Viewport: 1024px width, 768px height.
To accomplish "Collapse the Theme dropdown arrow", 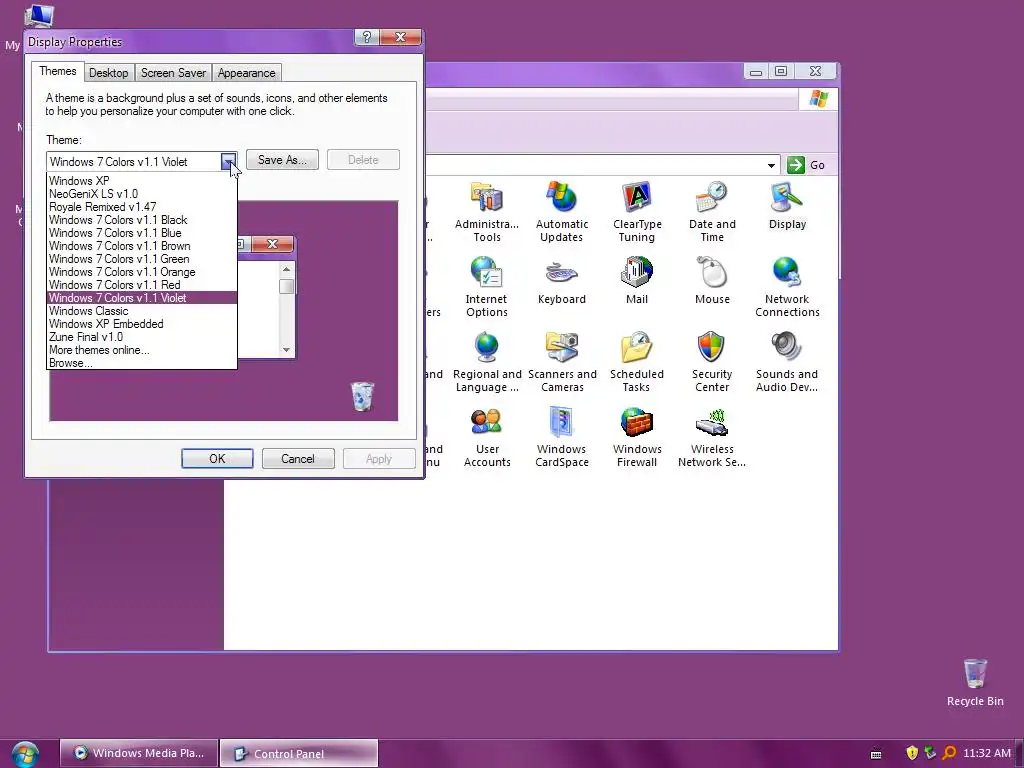I will (228, 161).
